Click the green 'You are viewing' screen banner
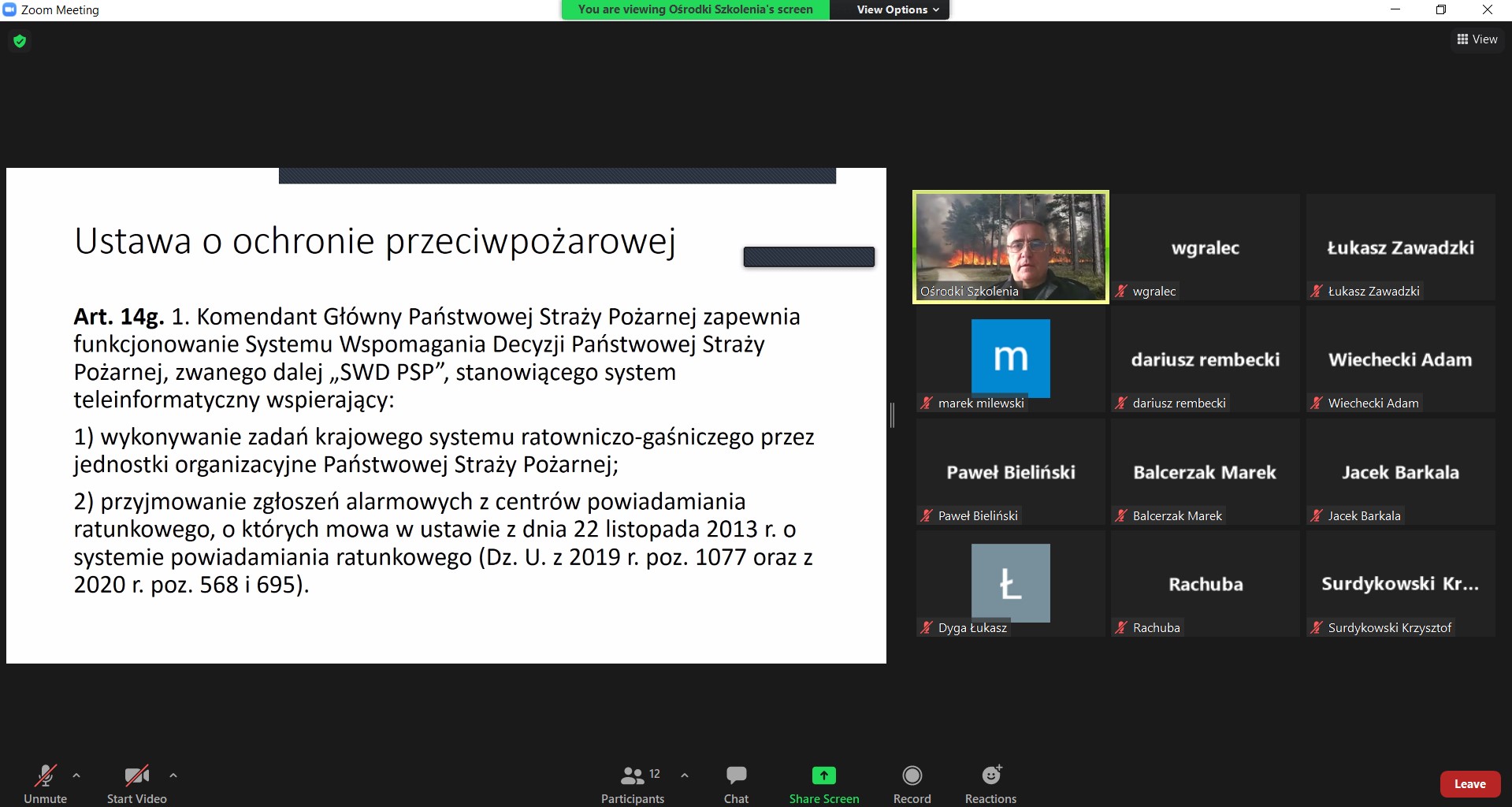The image size is (1512, 807). pos(695,9)
